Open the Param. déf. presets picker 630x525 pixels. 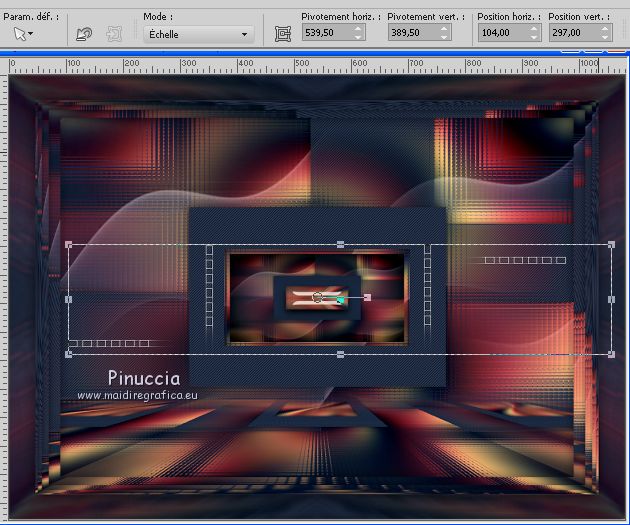22,33
